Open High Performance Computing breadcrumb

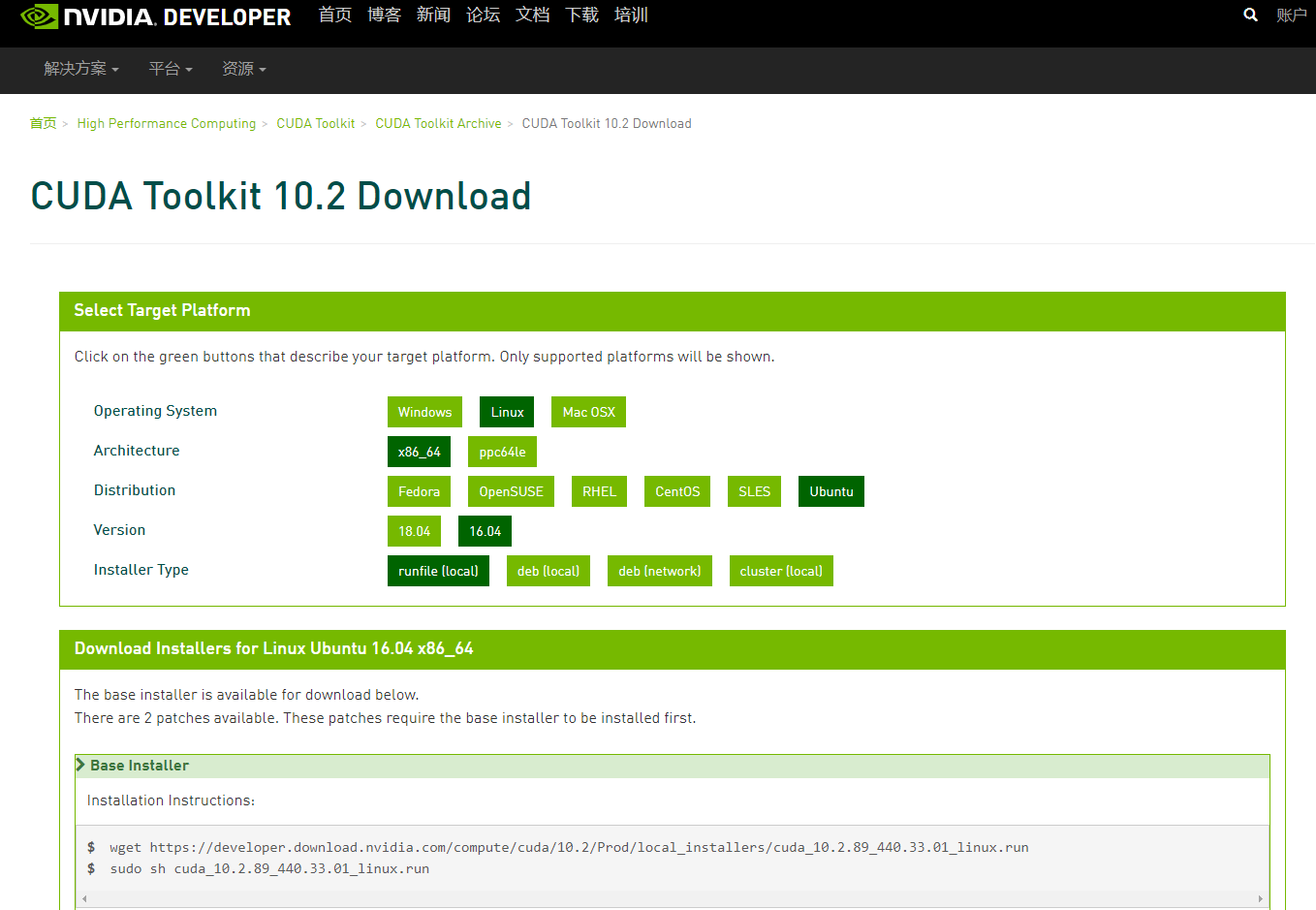167,123
